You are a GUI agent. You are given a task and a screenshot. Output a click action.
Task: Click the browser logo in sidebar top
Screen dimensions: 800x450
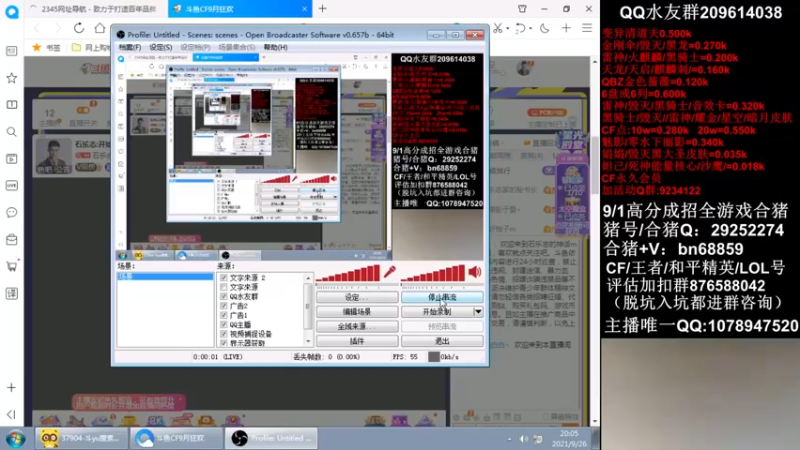[12, 11]
